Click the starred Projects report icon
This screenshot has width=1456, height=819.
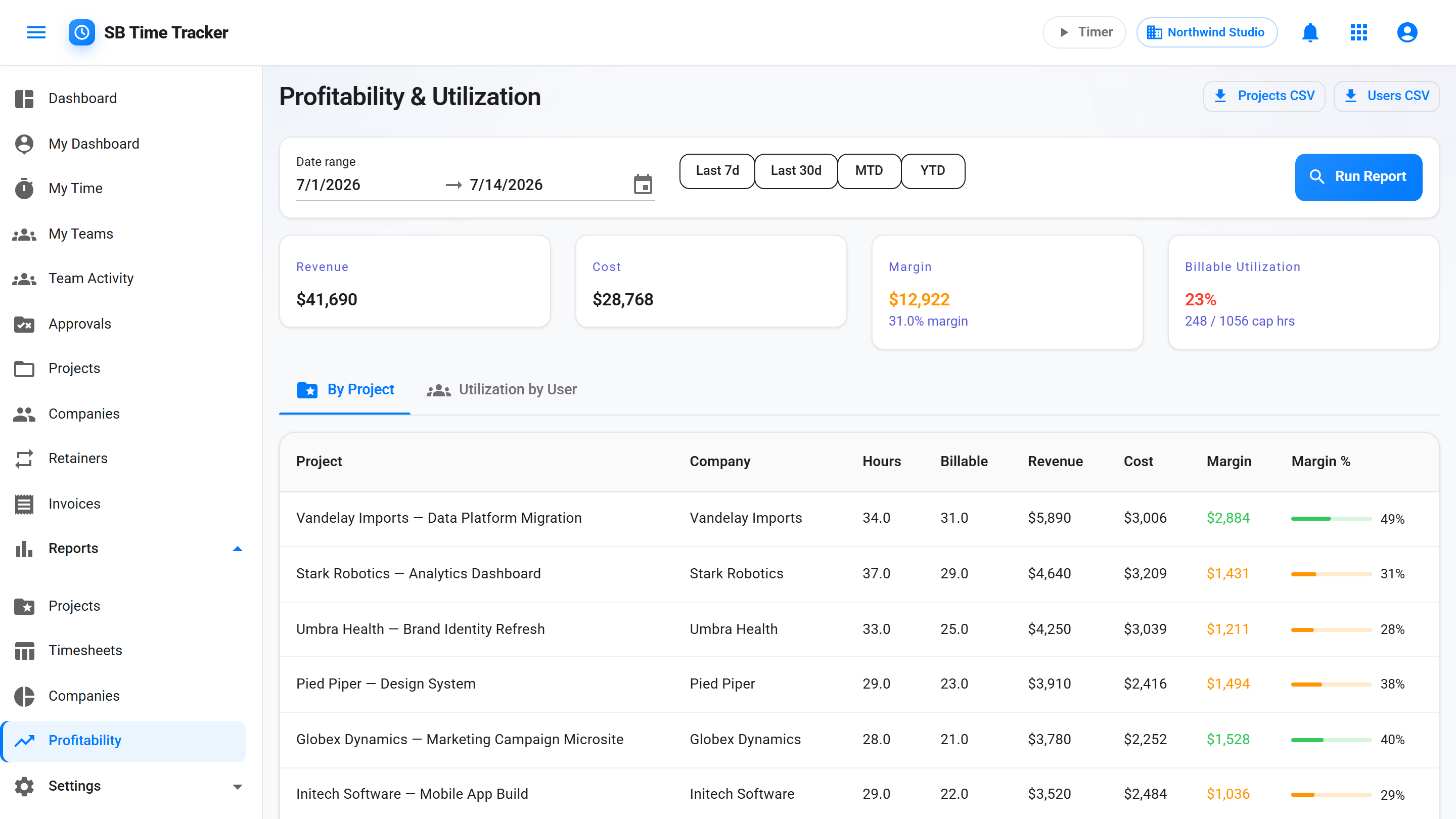point(24,606)
